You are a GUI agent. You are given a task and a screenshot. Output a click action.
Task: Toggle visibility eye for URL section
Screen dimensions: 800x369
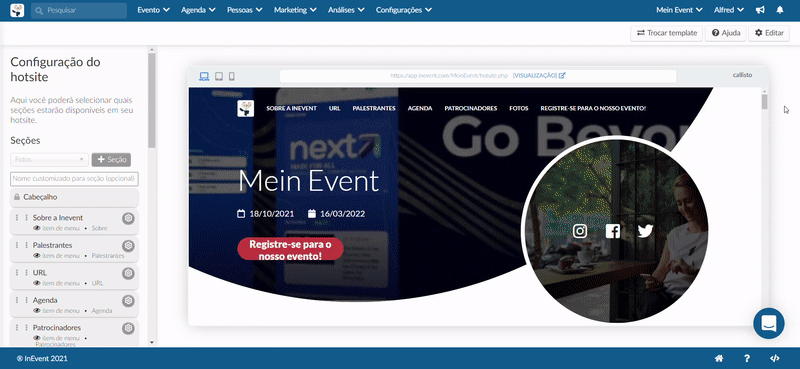[37, 283]
